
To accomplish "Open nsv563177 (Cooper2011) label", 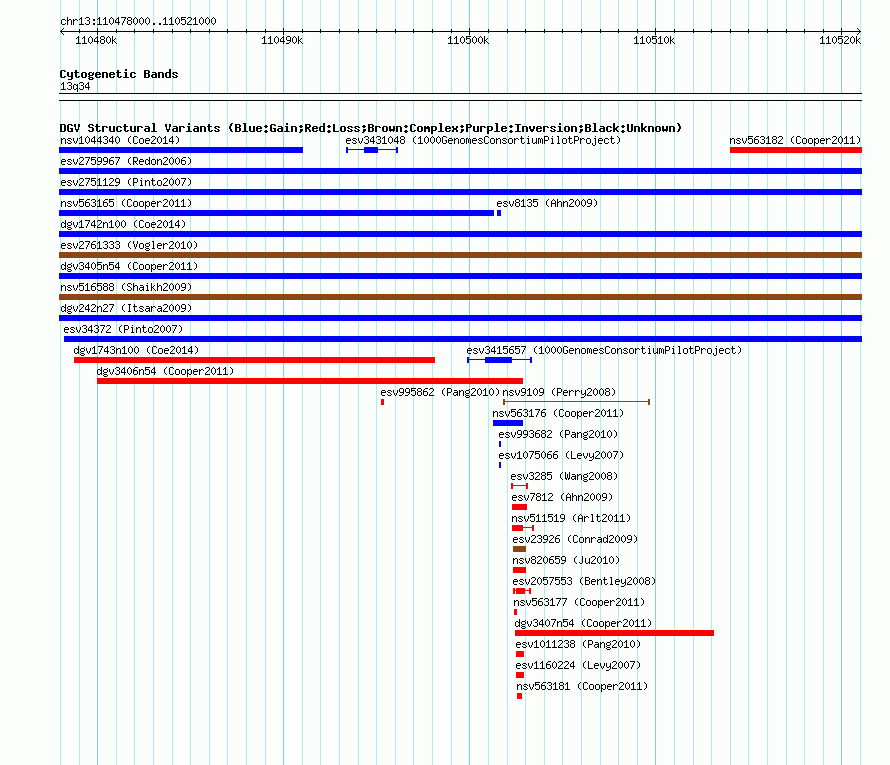I will [x=579, y=602].
